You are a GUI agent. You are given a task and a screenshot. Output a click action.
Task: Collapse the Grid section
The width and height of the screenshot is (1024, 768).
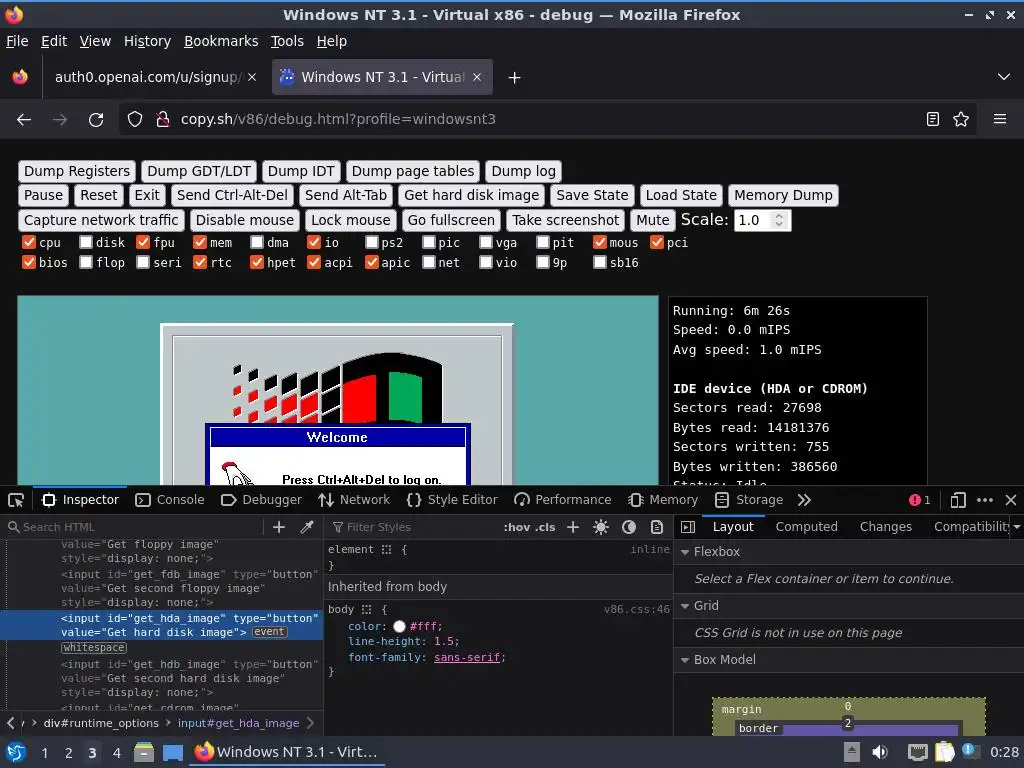685,606
